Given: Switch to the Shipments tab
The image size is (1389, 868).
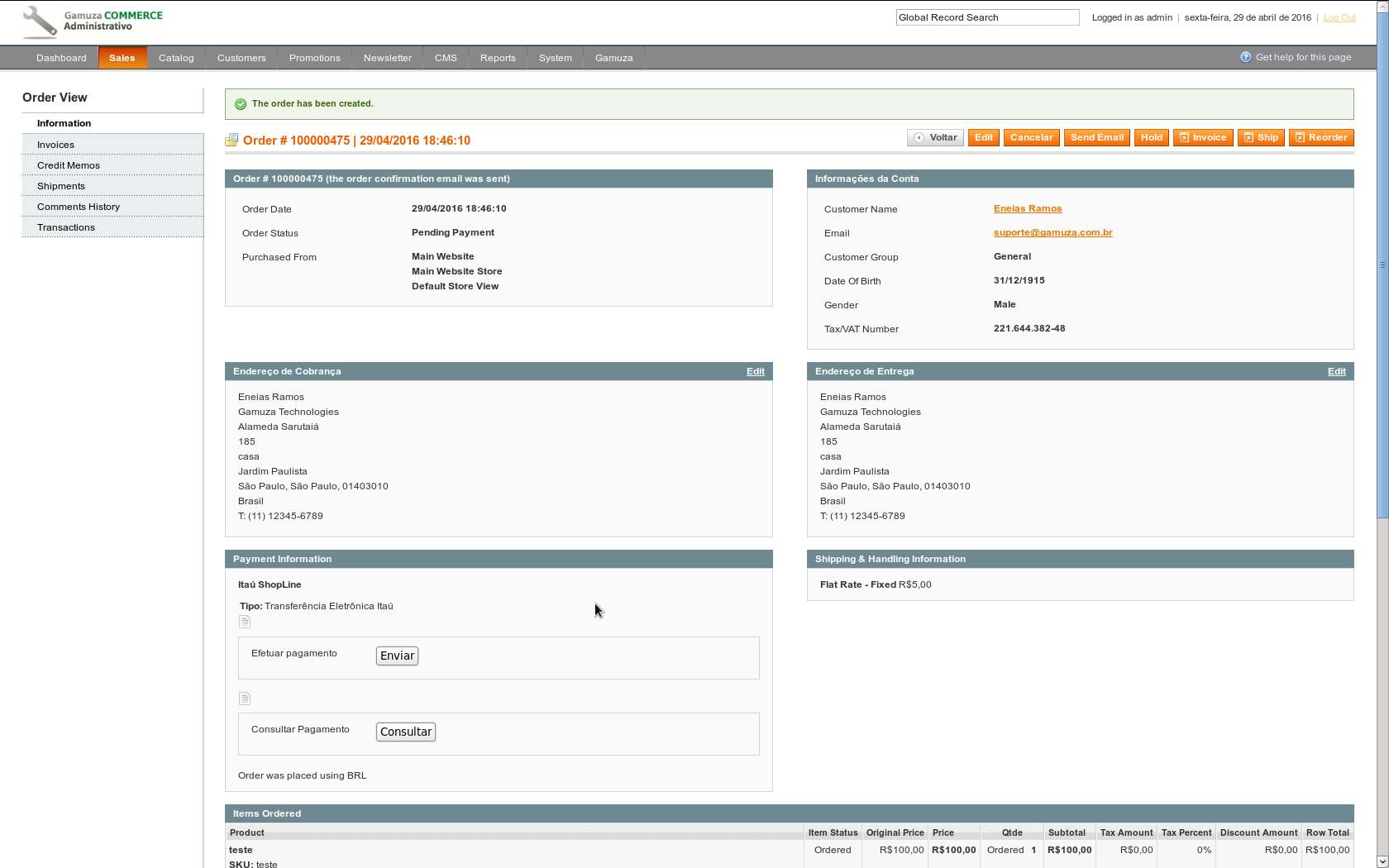Looking at the screenshot, I should click(112, 186).
